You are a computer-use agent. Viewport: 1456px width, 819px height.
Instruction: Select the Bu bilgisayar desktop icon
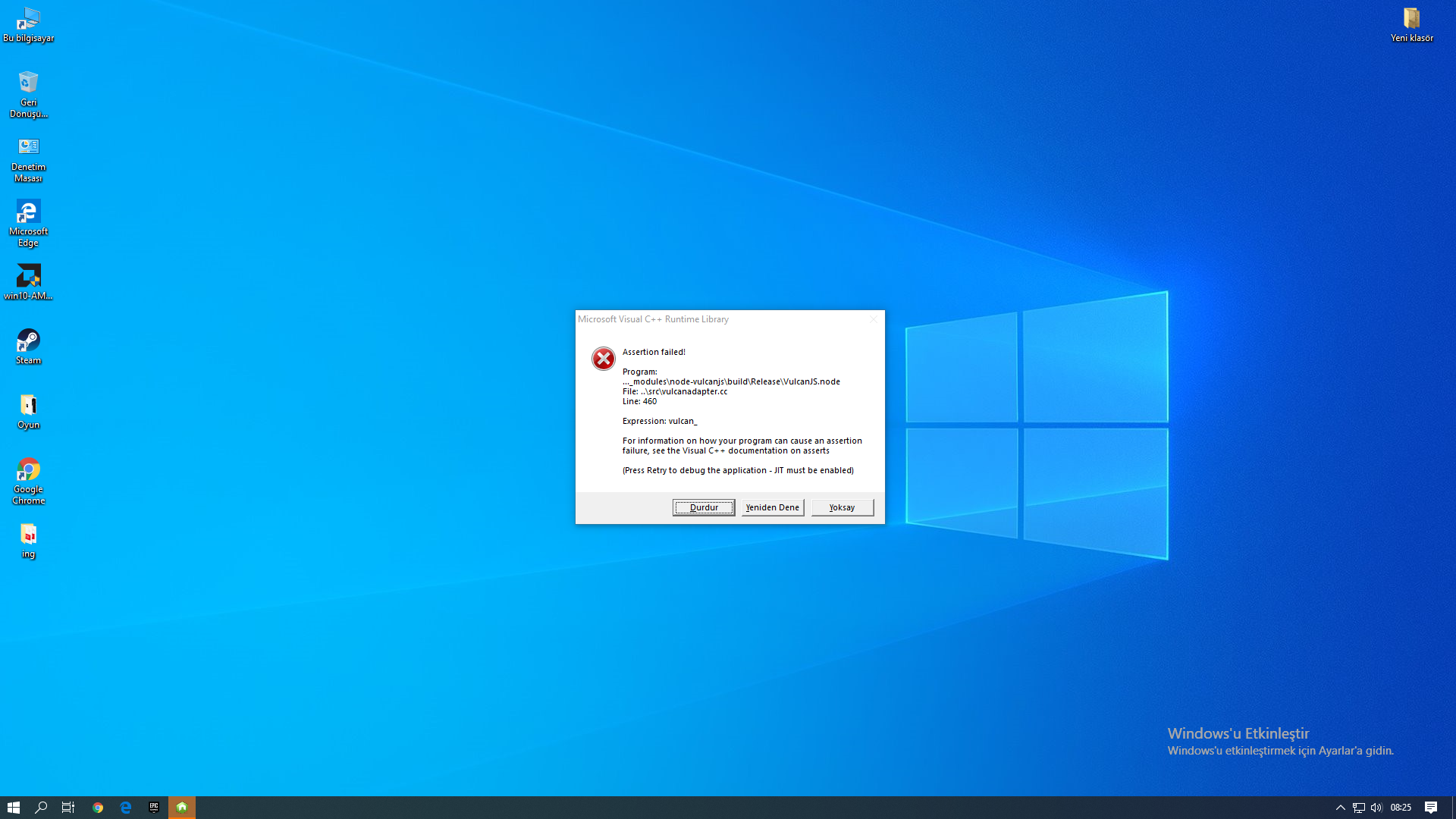click(x=28, y=25)
